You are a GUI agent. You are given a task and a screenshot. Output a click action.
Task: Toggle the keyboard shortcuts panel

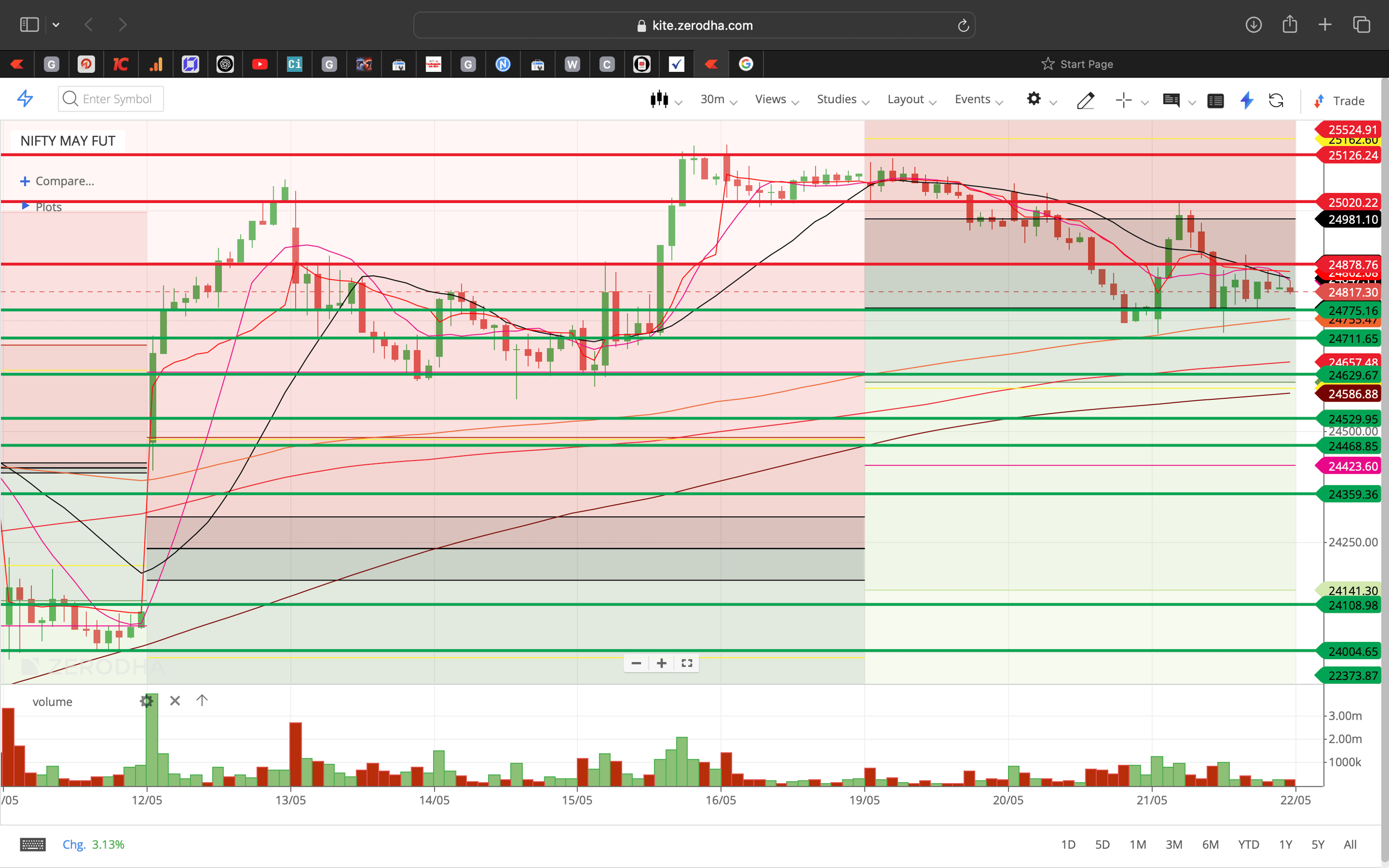[x=33, y=844]
